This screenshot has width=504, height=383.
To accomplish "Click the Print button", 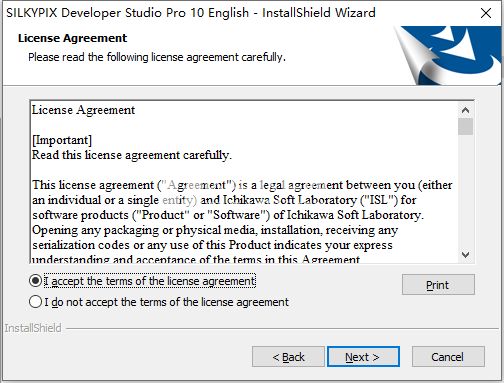I will coord(438,285).
